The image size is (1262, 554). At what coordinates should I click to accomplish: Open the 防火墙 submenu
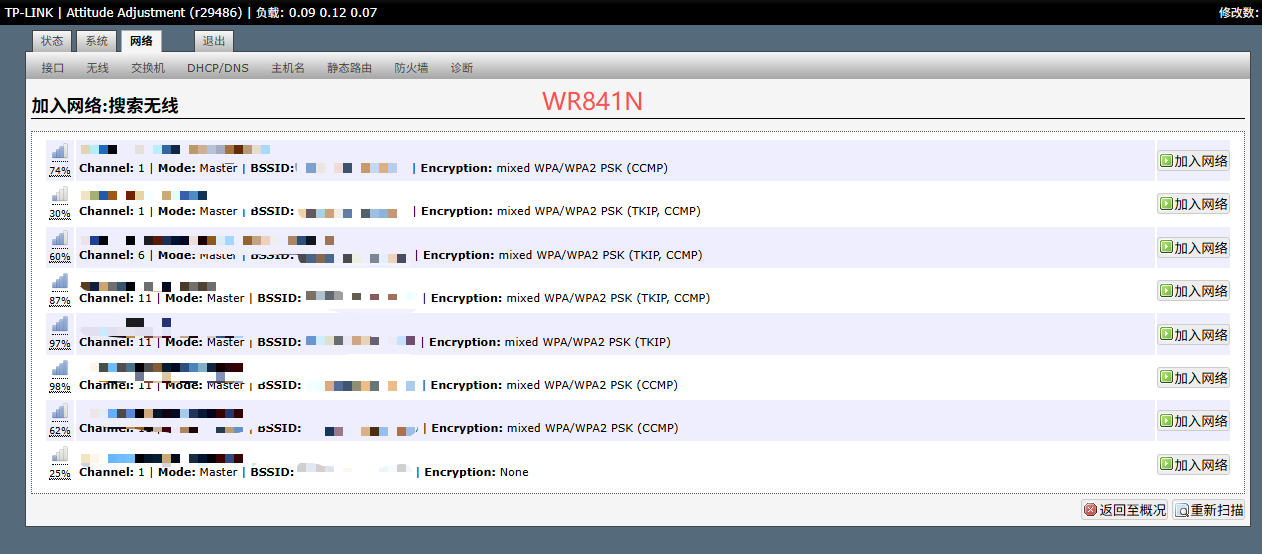[x=411, y=68]
